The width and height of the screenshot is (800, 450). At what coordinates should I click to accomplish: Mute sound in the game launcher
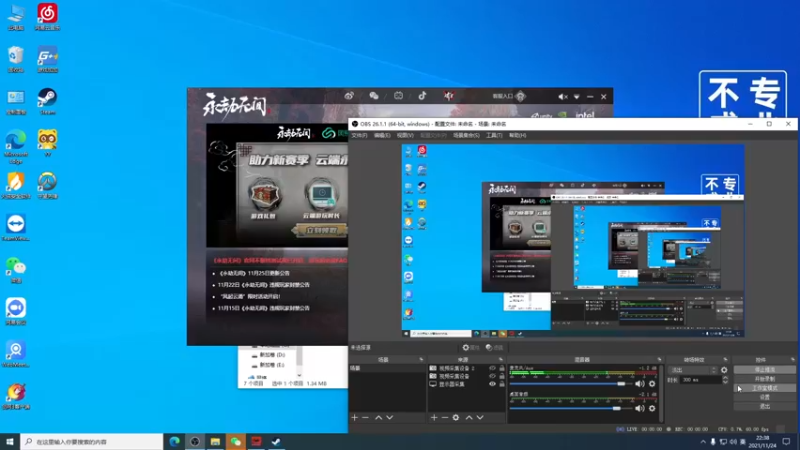562,96
